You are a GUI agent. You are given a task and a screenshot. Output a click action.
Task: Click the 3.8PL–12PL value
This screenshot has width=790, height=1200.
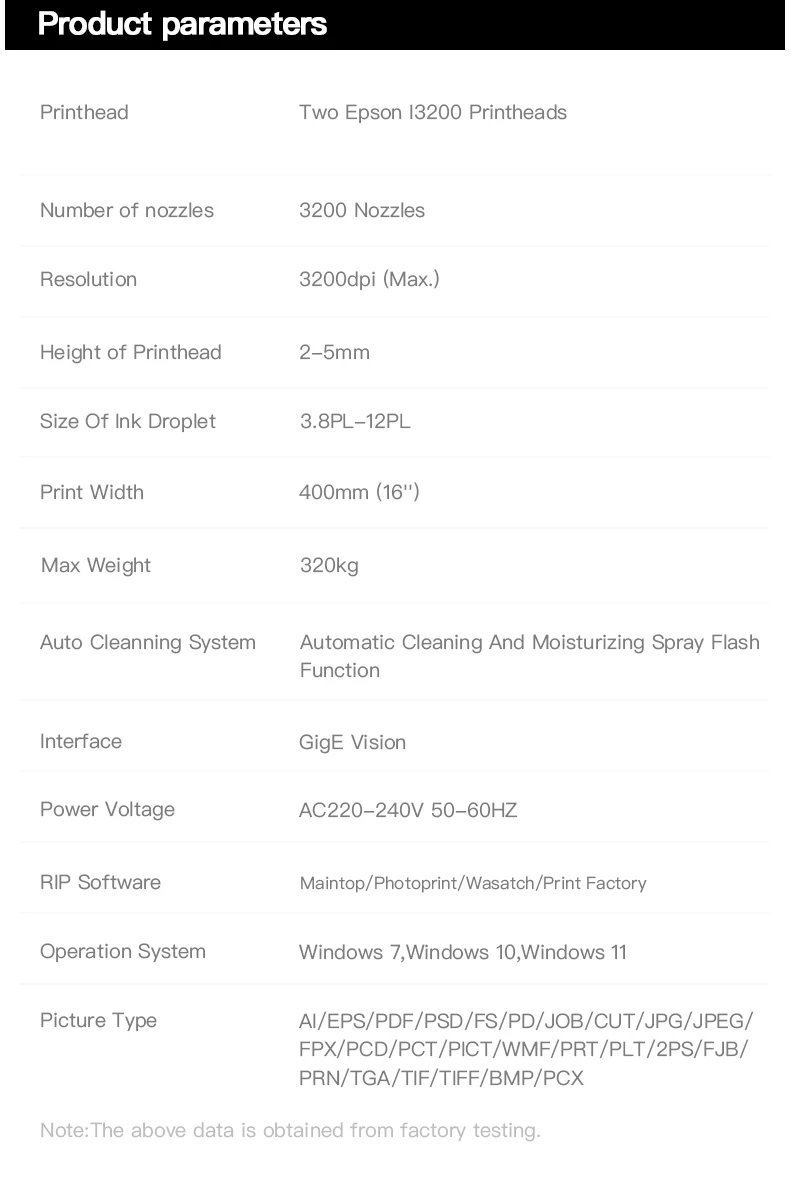click(x=355, y=421)
